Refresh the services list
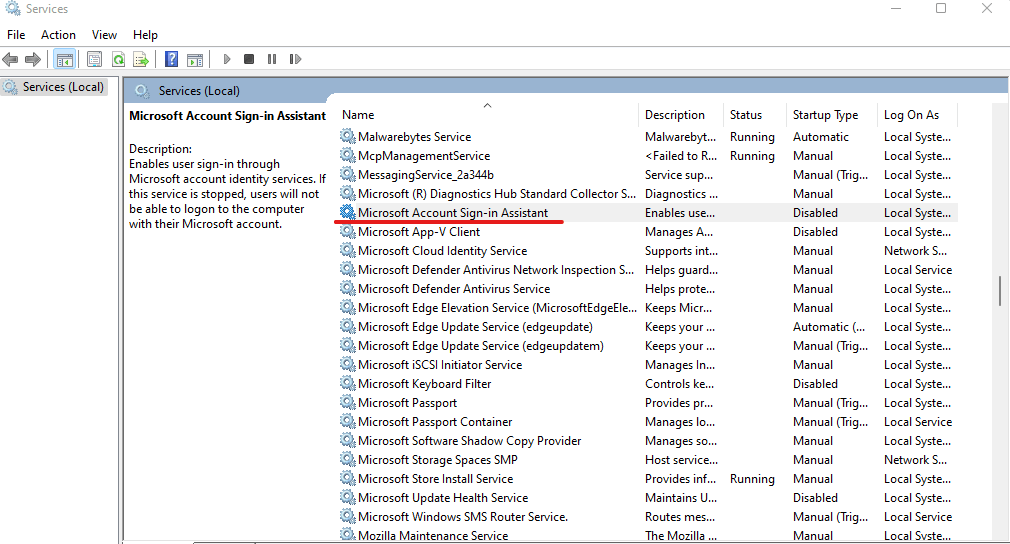The image size is (1010, 544). pos(118,59)
